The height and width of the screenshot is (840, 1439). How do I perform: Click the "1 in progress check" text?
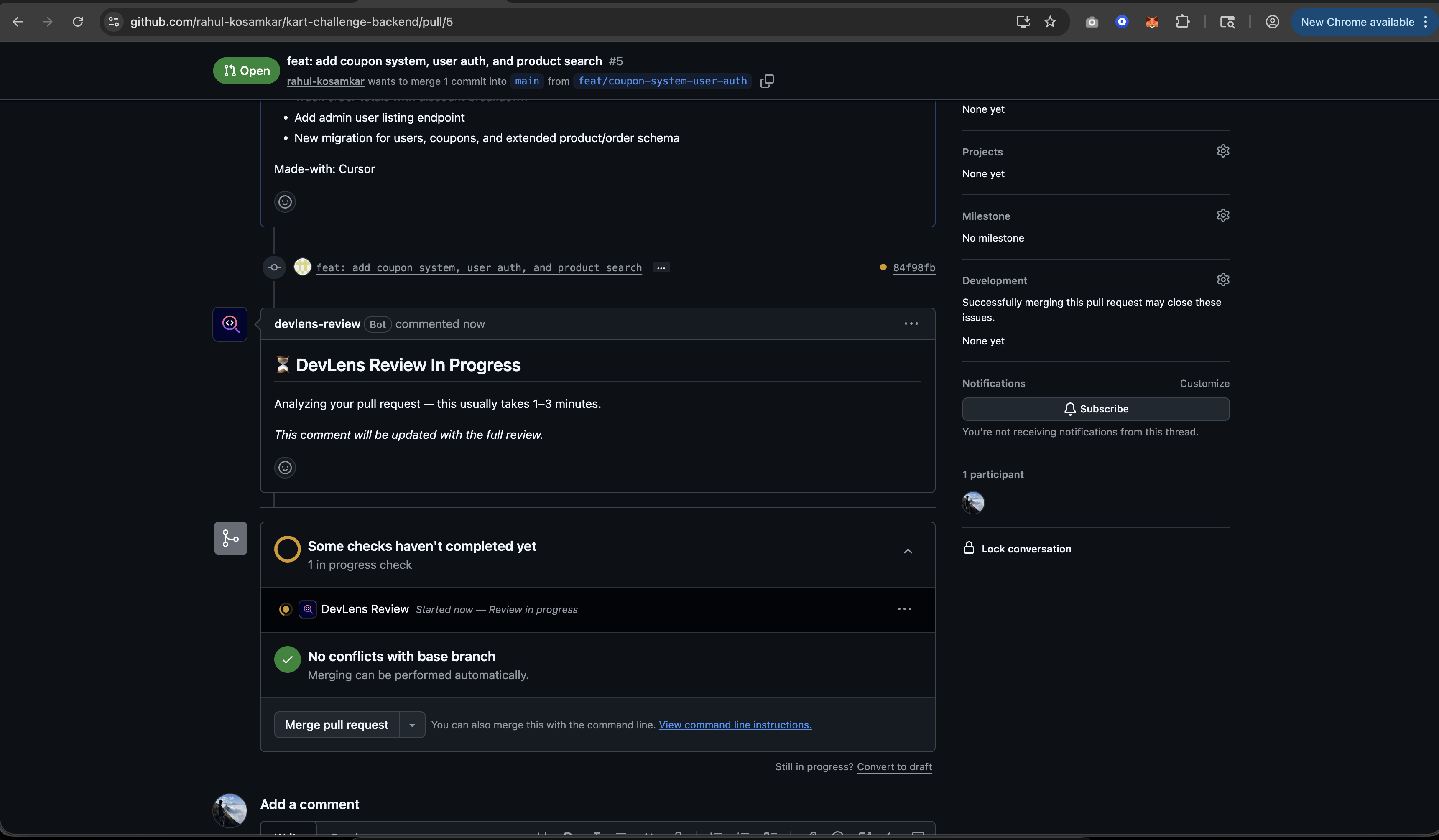(x=360, y=564)
